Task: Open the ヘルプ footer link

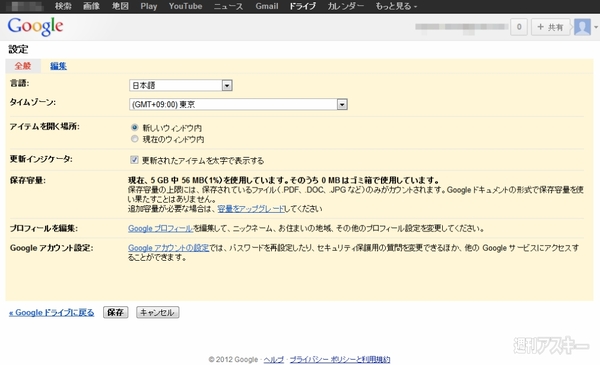Action: (274, 360)
